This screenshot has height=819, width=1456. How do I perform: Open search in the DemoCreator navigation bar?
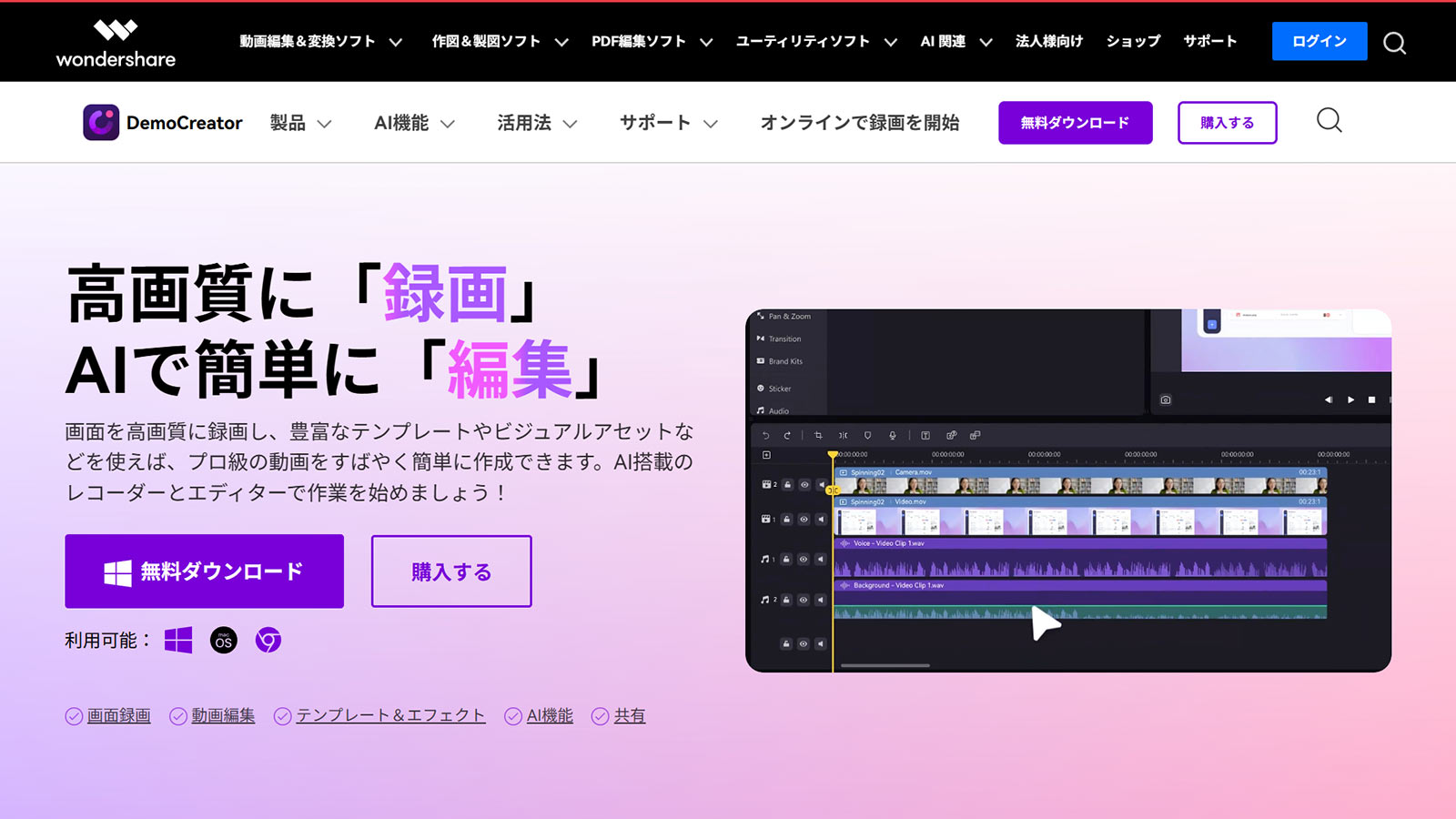[x=1330, y=120]
